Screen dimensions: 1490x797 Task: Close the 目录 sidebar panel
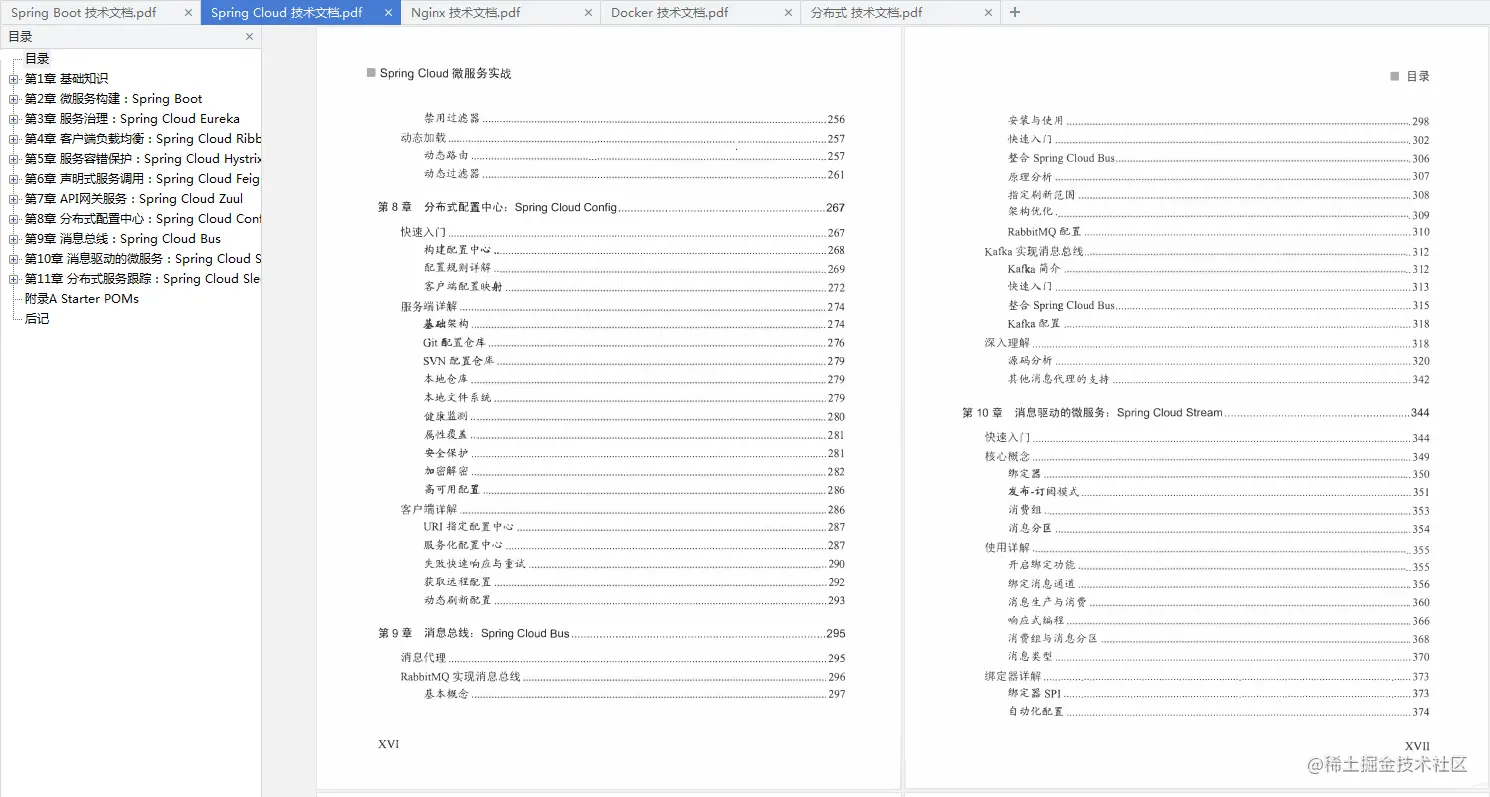249,37
